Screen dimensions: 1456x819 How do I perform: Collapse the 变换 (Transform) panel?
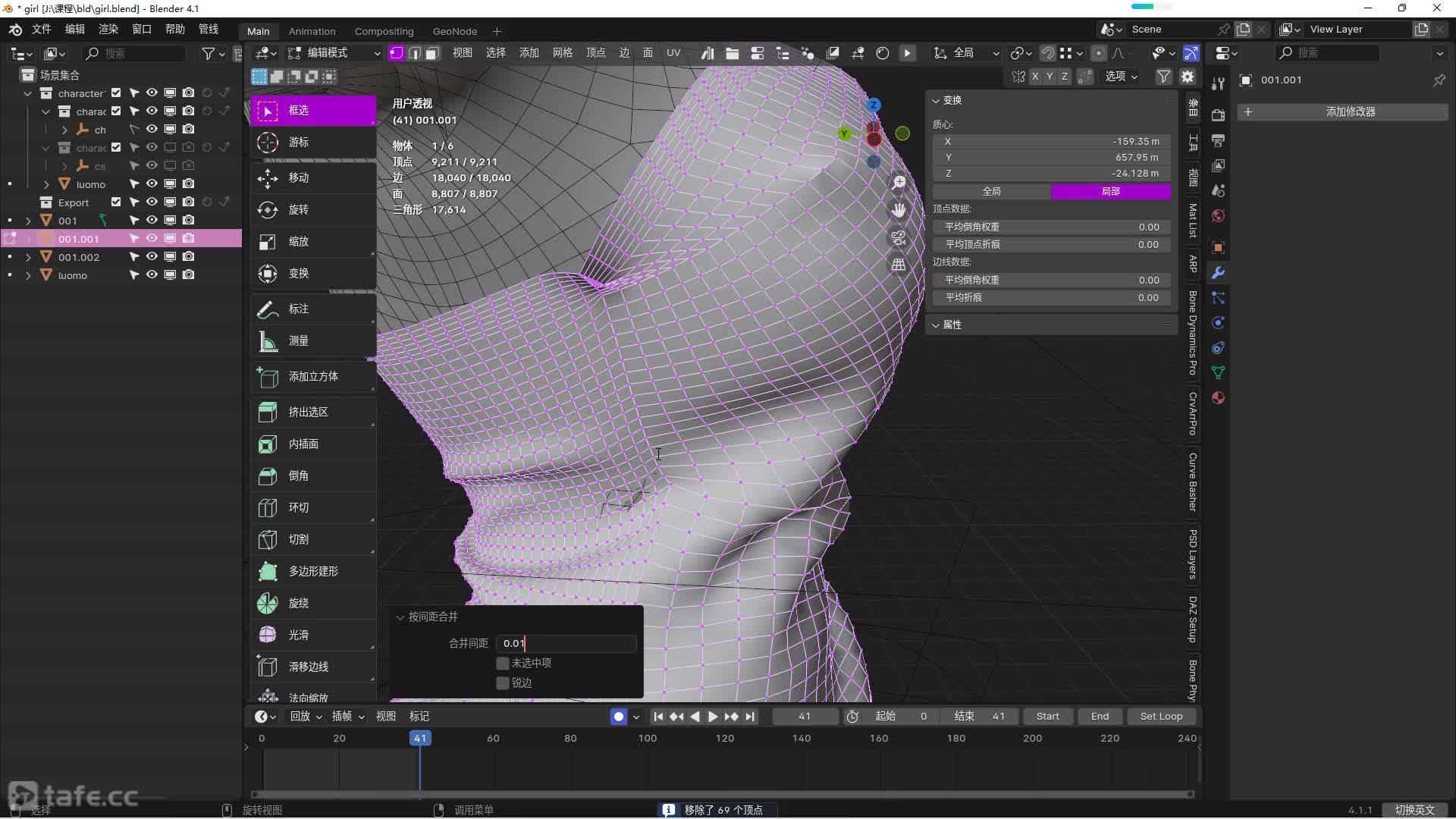coord(952,100)
